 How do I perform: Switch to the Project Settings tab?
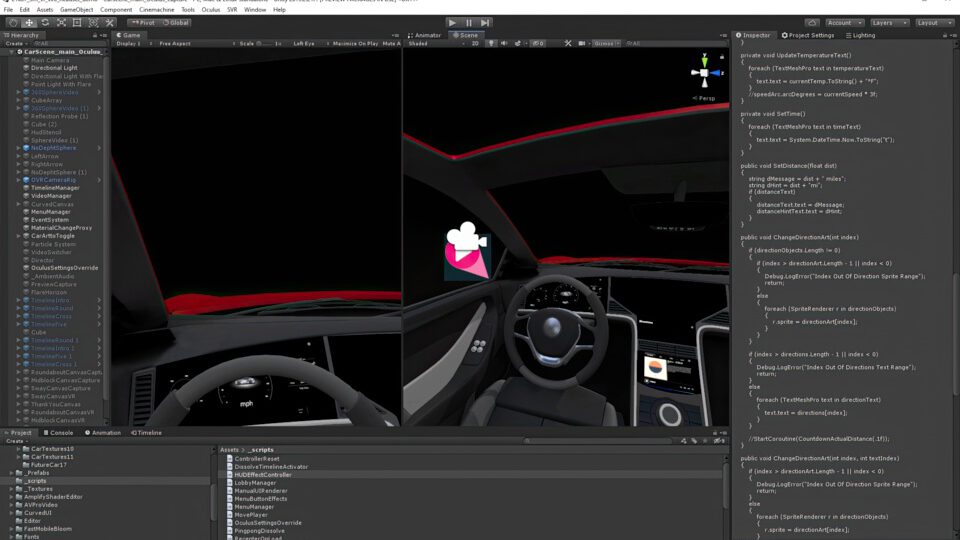(808, 36)
